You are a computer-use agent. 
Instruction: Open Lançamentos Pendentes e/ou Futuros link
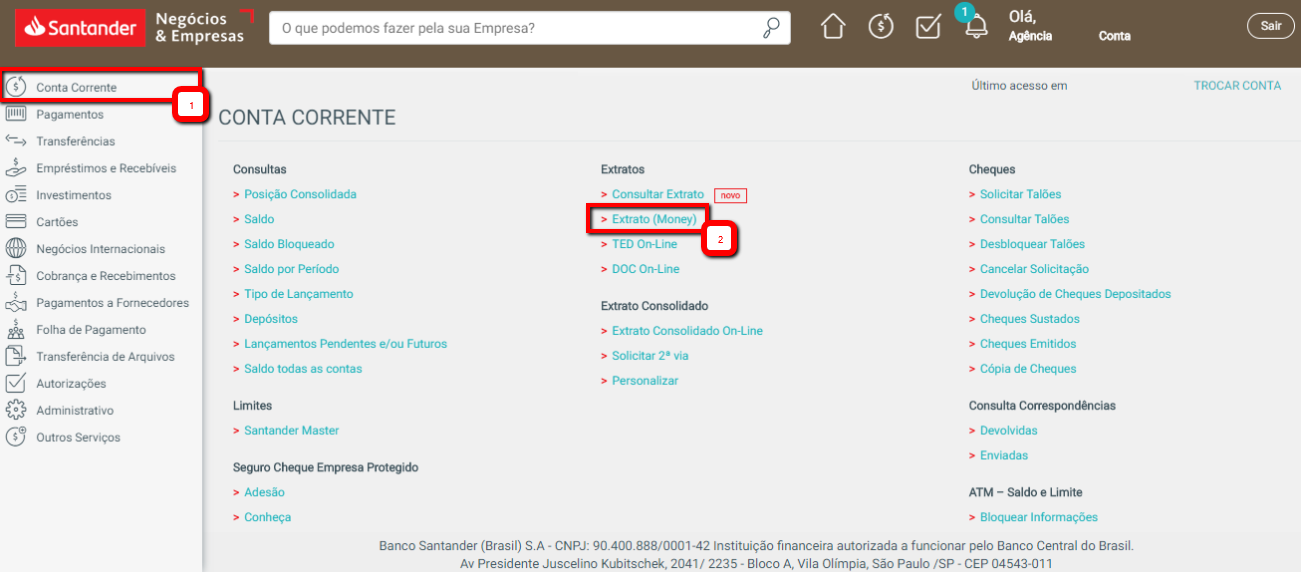(x=345, y=344)
